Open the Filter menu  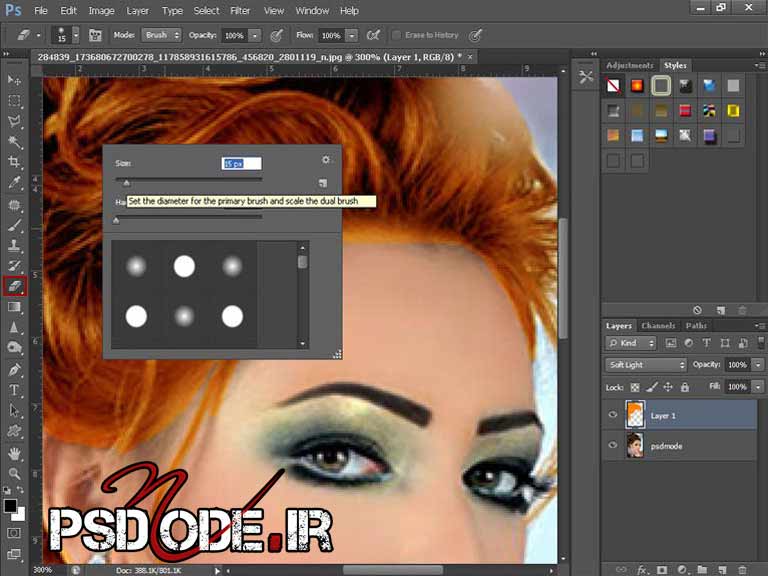pyautogui.click(x=240, y=11)
